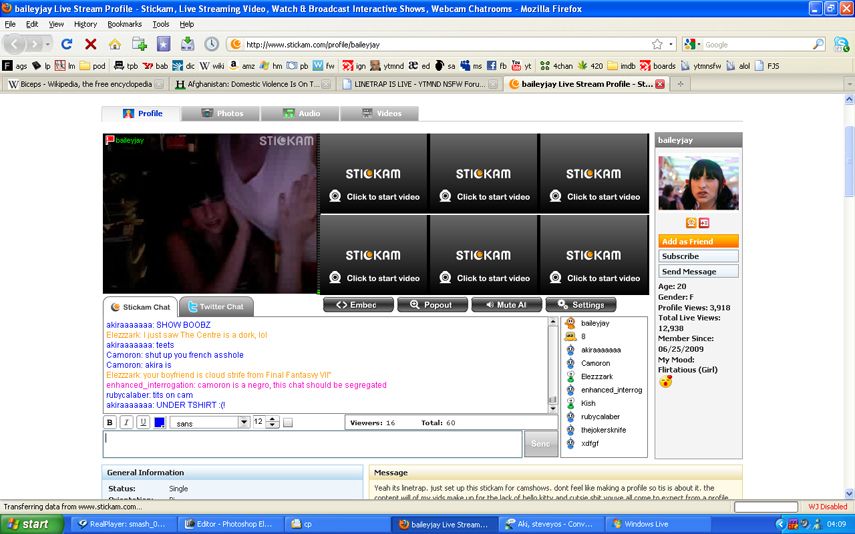Image resolution: width=855 pixels, height=534 pixels.
Task: Open the boards bookmark
Action: point(658,66)
